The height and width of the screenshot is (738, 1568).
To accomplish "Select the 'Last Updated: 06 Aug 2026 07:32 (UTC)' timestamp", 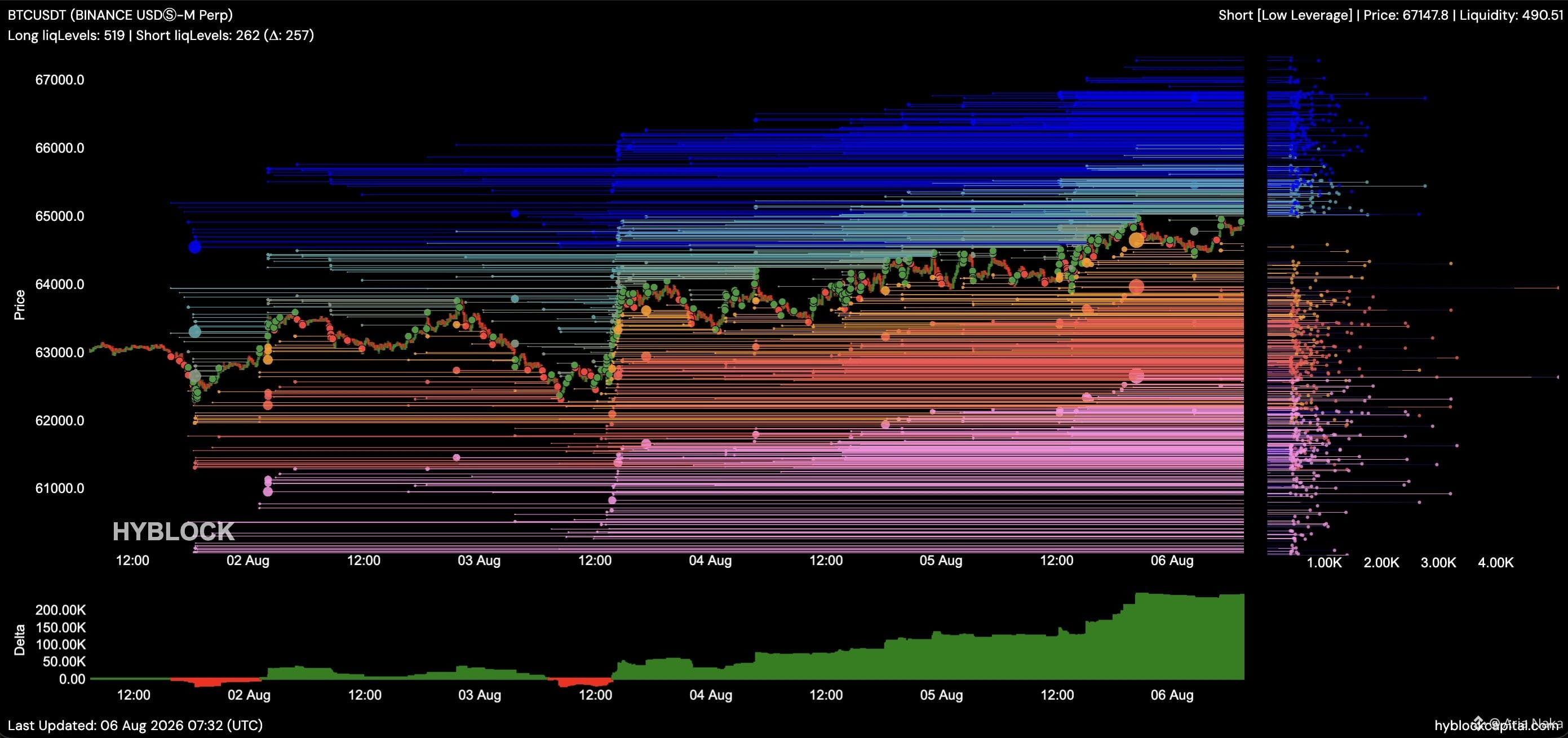I will (x=135, y=725).
